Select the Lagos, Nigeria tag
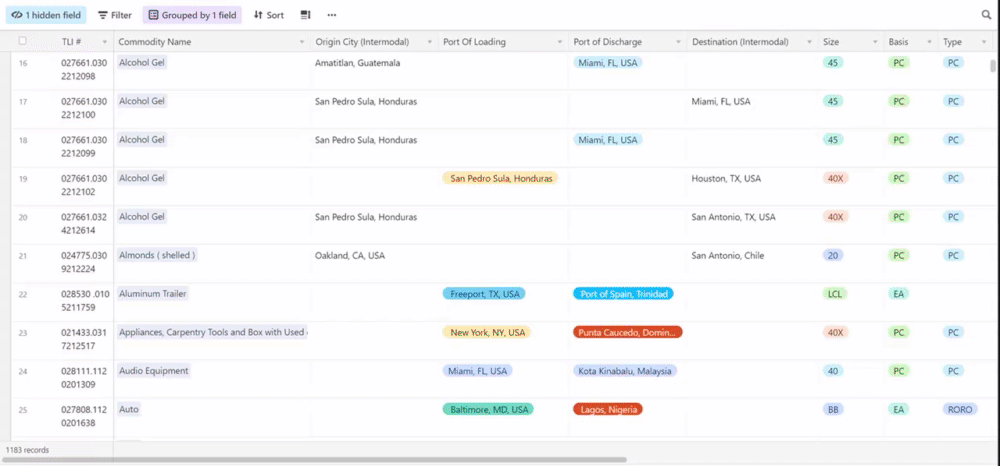Image resolution: width=1000 pixels, height=466 pixels. pyautogui.click(x=608, y=409)
